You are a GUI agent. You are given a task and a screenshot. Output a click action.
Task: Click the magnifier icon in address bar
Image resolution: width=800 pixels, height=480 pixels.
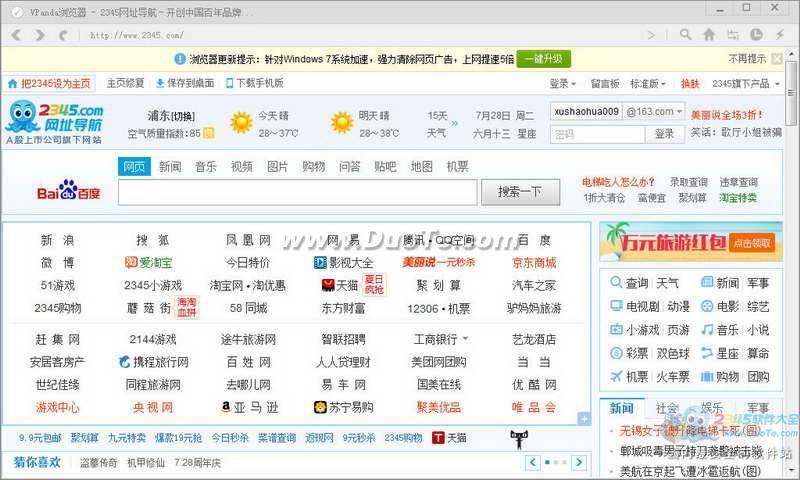685,34
